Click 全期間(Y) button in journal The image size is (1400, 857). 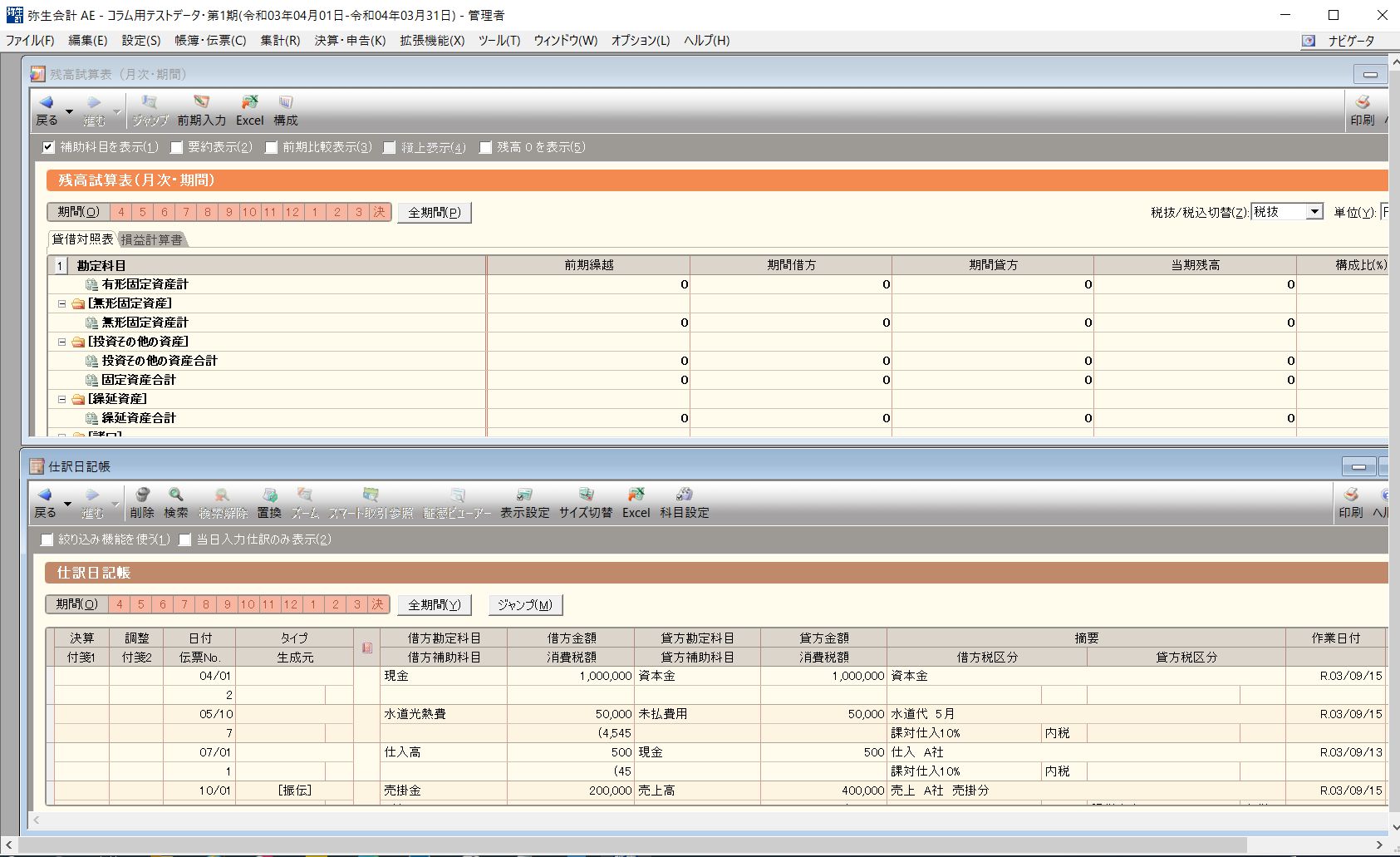tap(435, 604)
